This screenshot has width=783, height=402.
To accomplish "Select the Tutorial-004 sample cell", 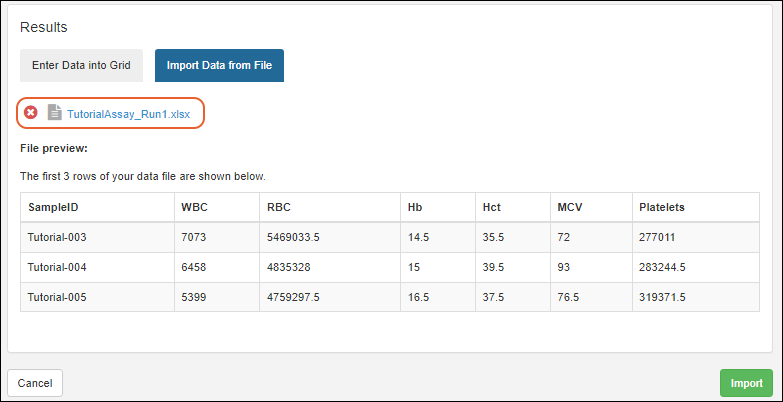I will pos(62,267).
